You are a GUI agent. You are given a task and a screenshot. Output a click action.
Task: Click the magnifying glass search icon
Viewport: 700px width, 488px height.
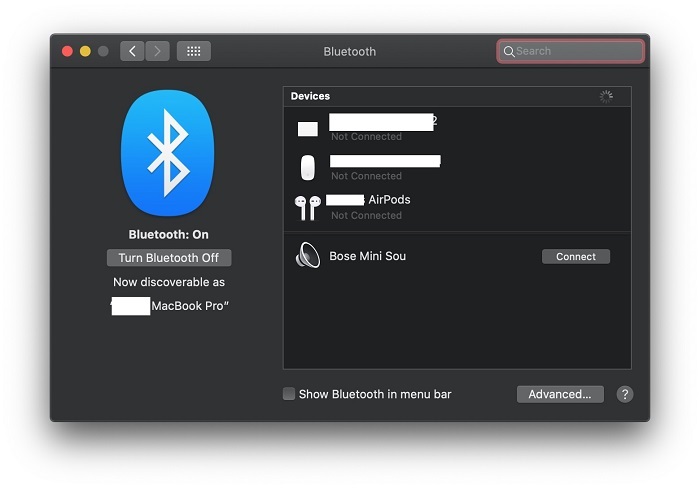[508, 51]
